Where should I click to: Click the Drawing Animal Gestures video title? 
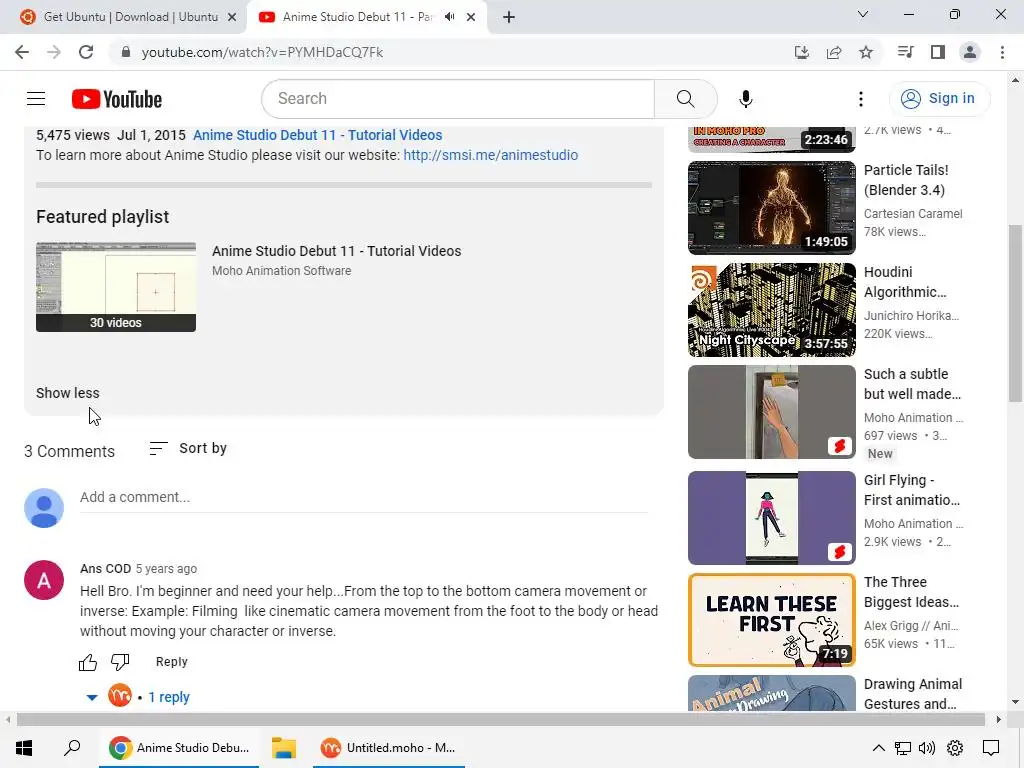click(x=913, y=694)
